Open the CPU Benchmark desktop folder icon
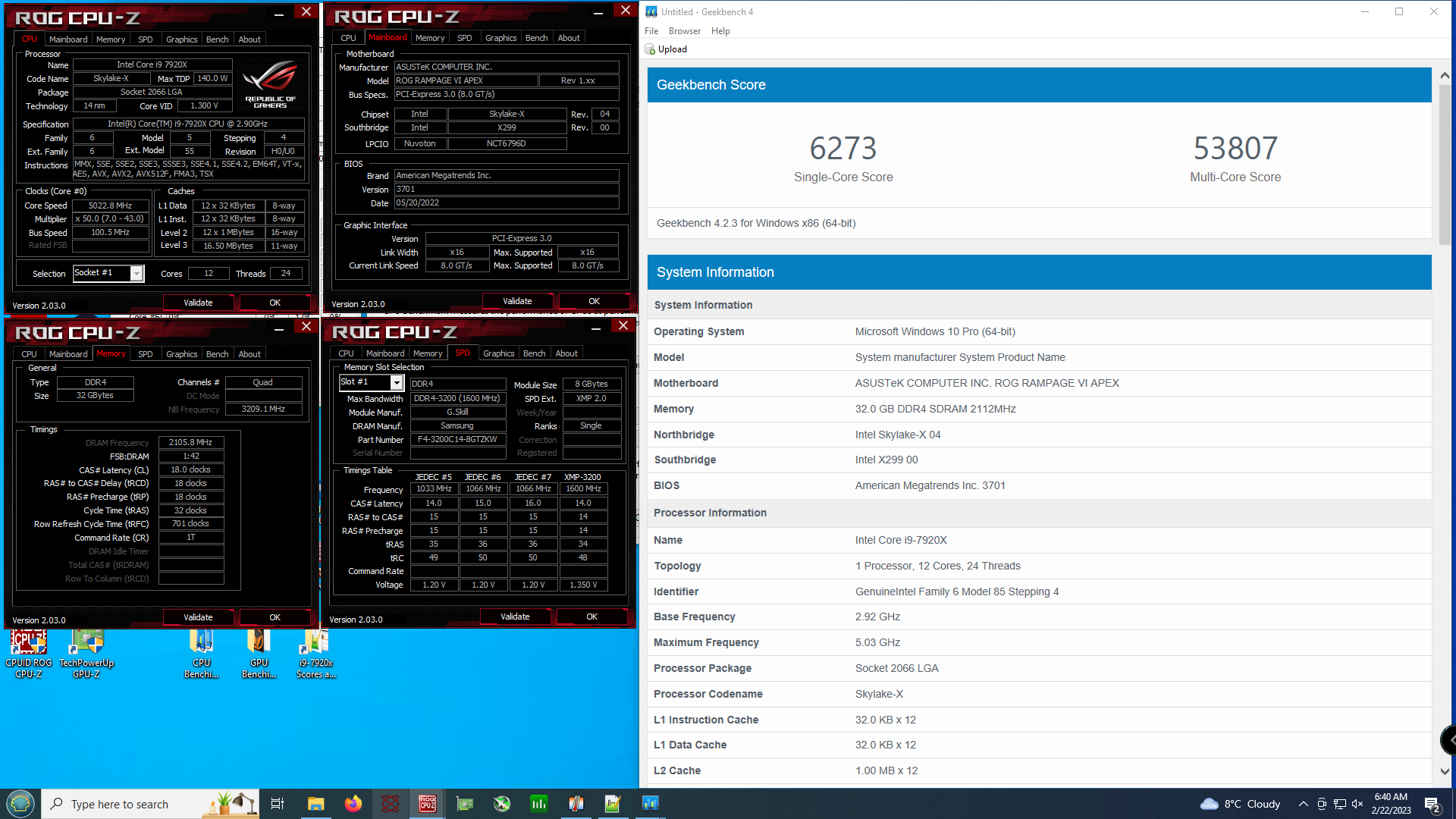Viewport: 1456px width, 819px height. point(201,654)
